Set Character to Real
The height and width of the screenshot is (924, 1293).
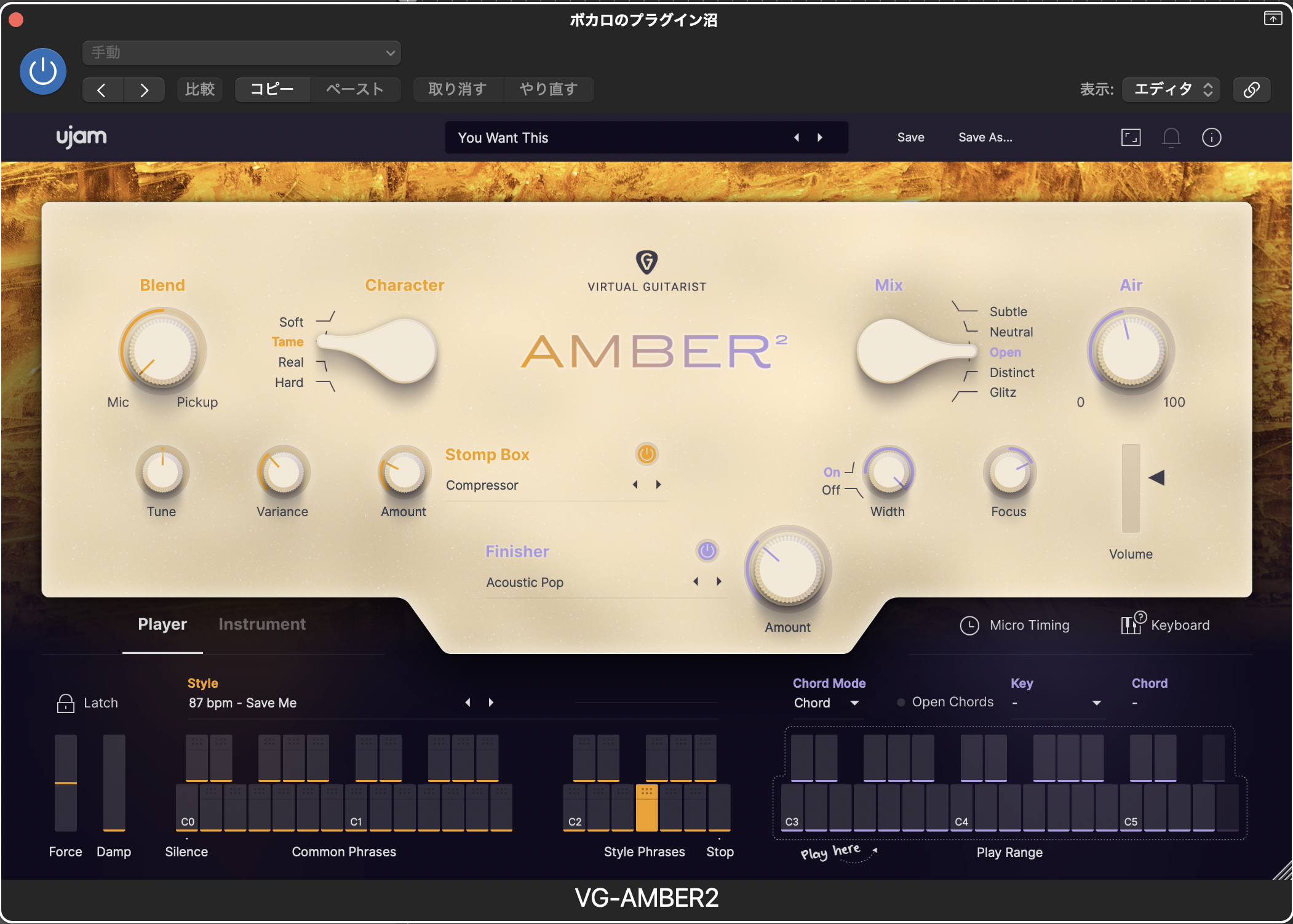[x=291, y=362]
